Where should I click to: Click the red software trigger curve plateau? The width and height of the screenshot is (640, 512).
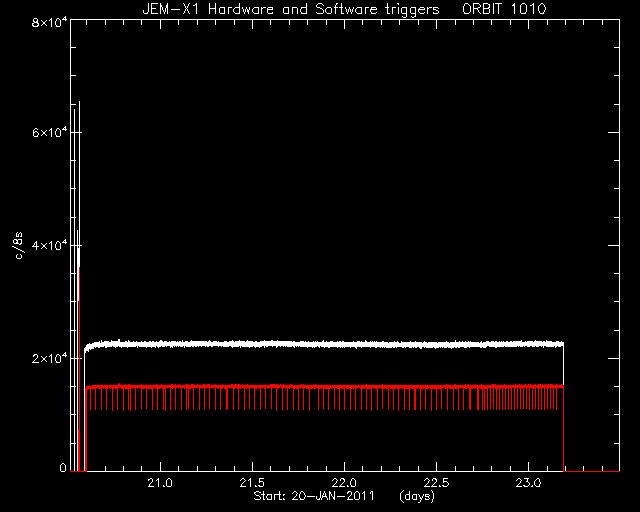click(x=322, y=387)
